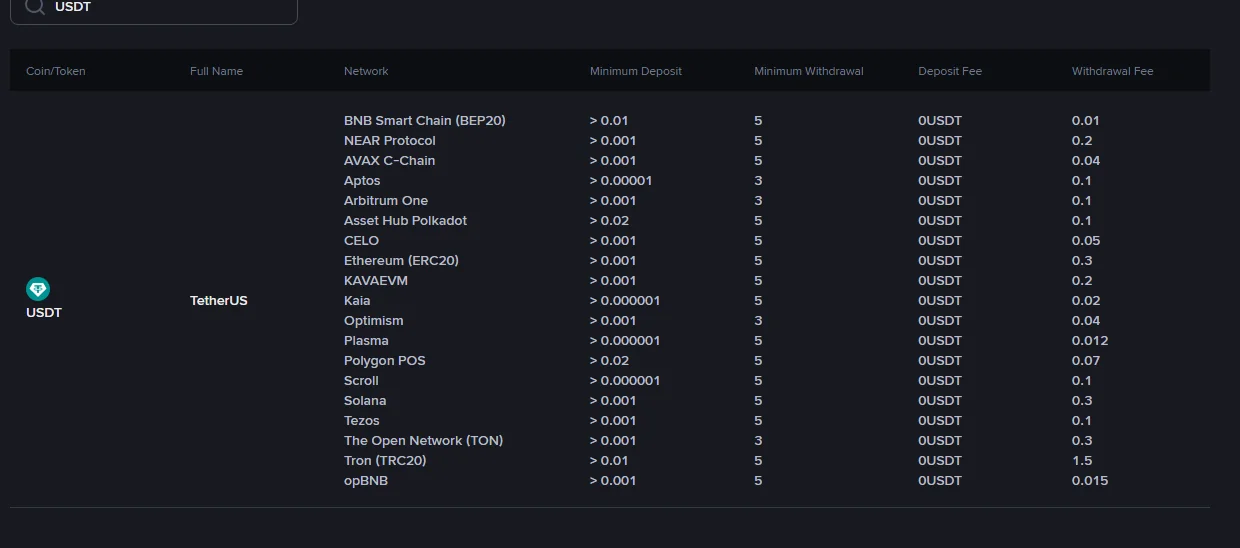Viewport: 1240px width, 548px height.
Task: Select the Asset Hub Polkadot network row
Action: pos(405,220)
